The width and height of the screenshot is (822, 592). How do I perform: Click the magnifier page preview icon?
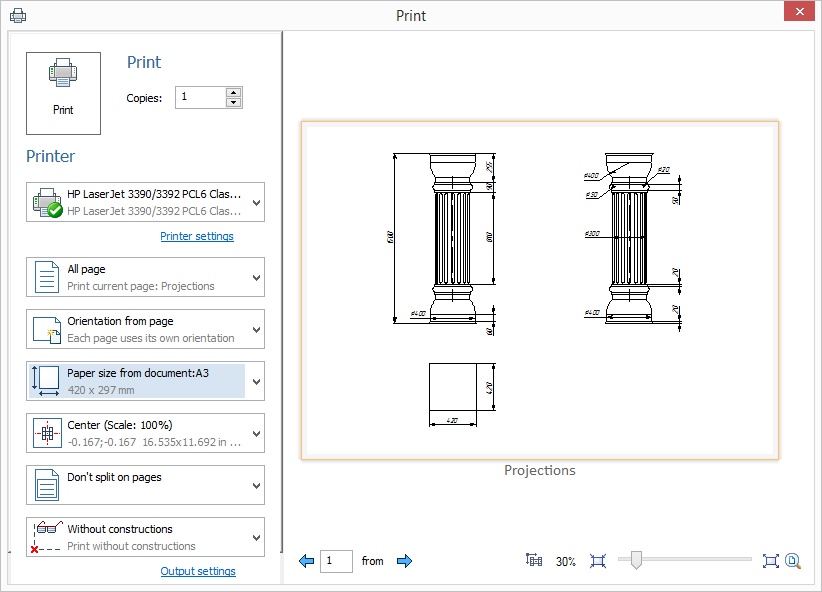793,561
